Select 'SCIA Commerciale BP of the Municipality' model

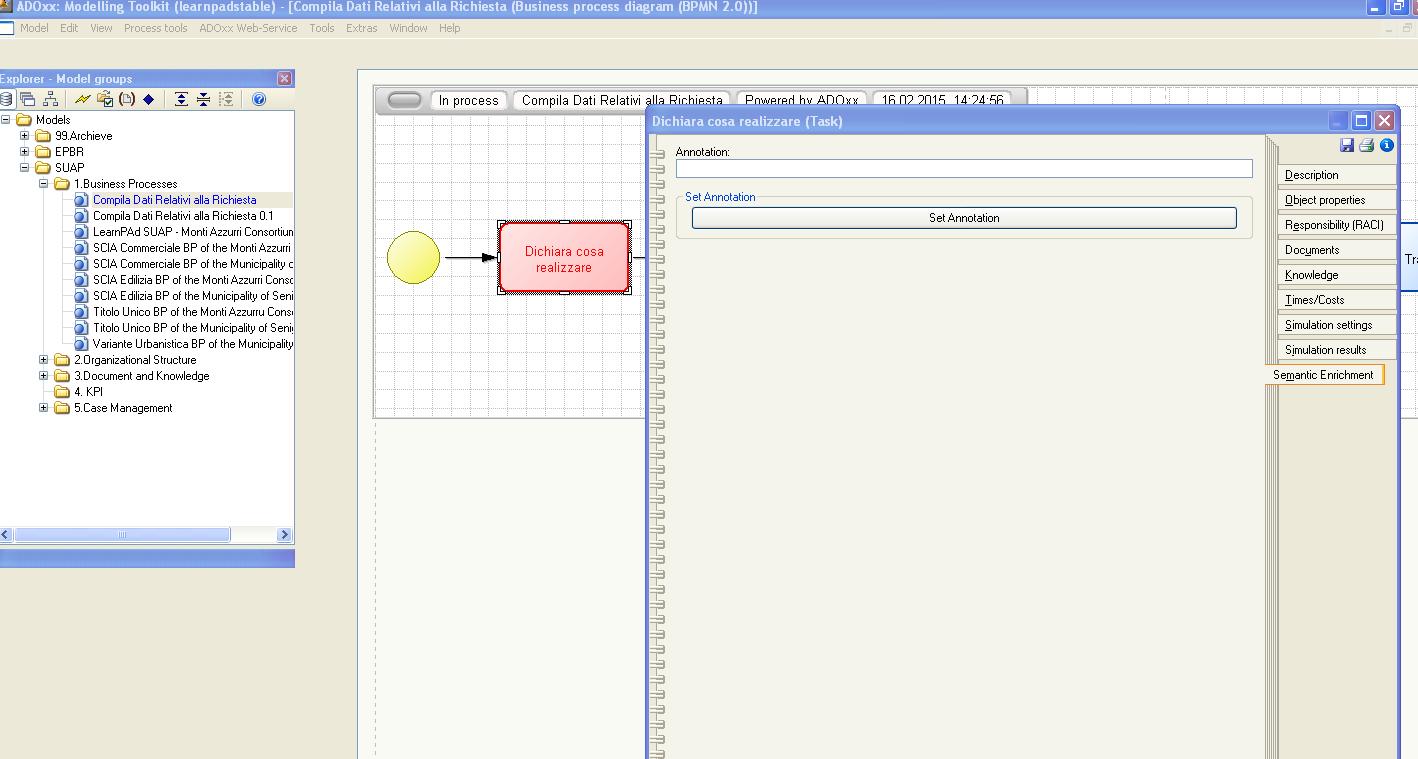[193, 264]
